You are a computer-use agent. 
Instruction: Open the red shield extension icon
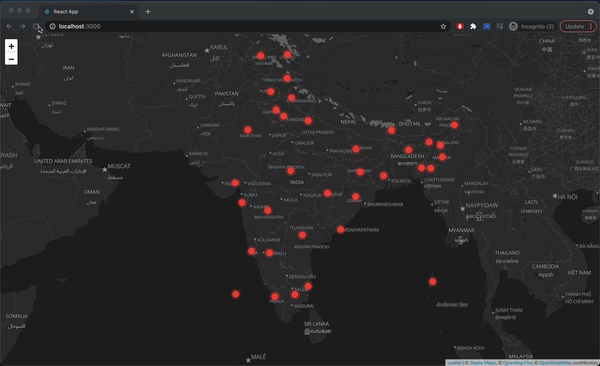coord(460,26)
